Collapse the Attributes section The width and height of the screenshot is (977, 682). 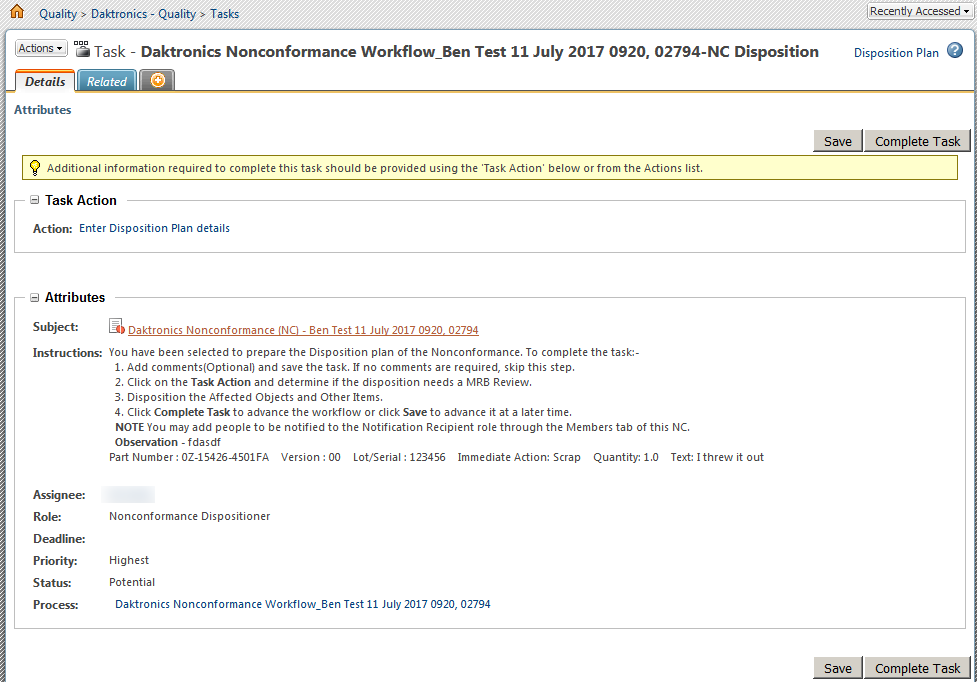point(35,298)
